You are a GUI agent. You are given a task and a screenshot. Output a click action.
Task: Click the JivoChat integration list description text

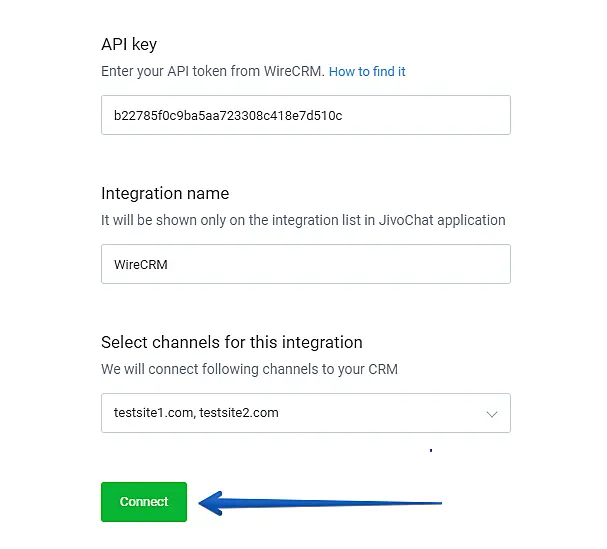(303, 220)
